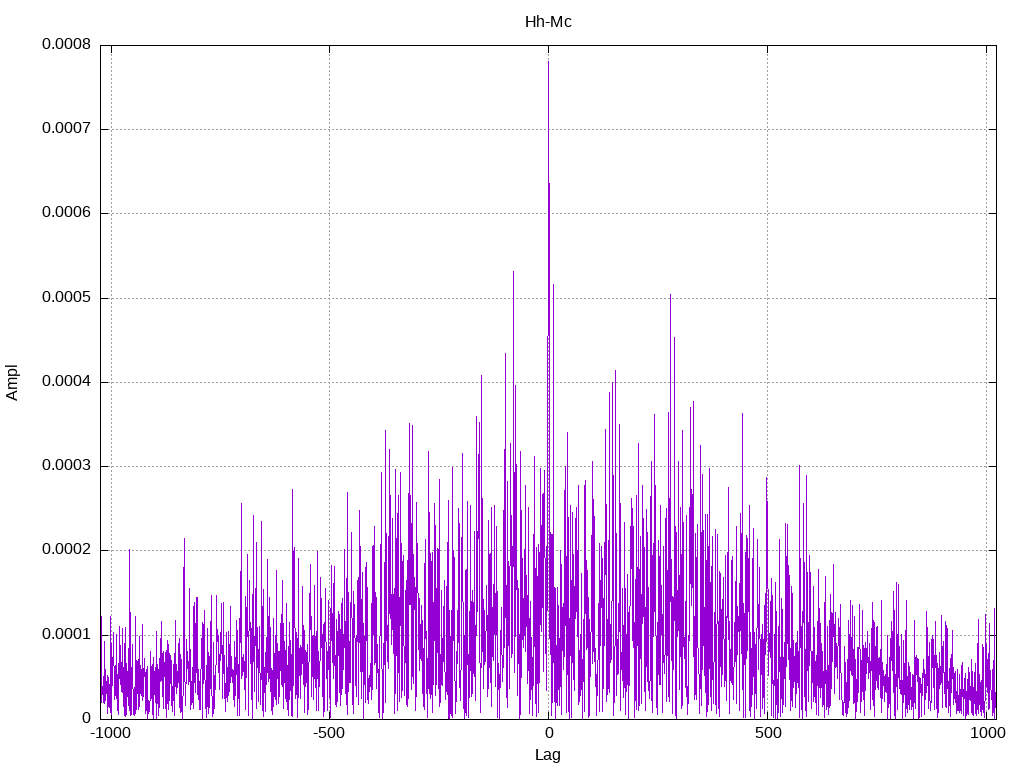Select the 0.0003 y-axis tick label
This screenshot has height=768, width=1024.
point(67,465)
